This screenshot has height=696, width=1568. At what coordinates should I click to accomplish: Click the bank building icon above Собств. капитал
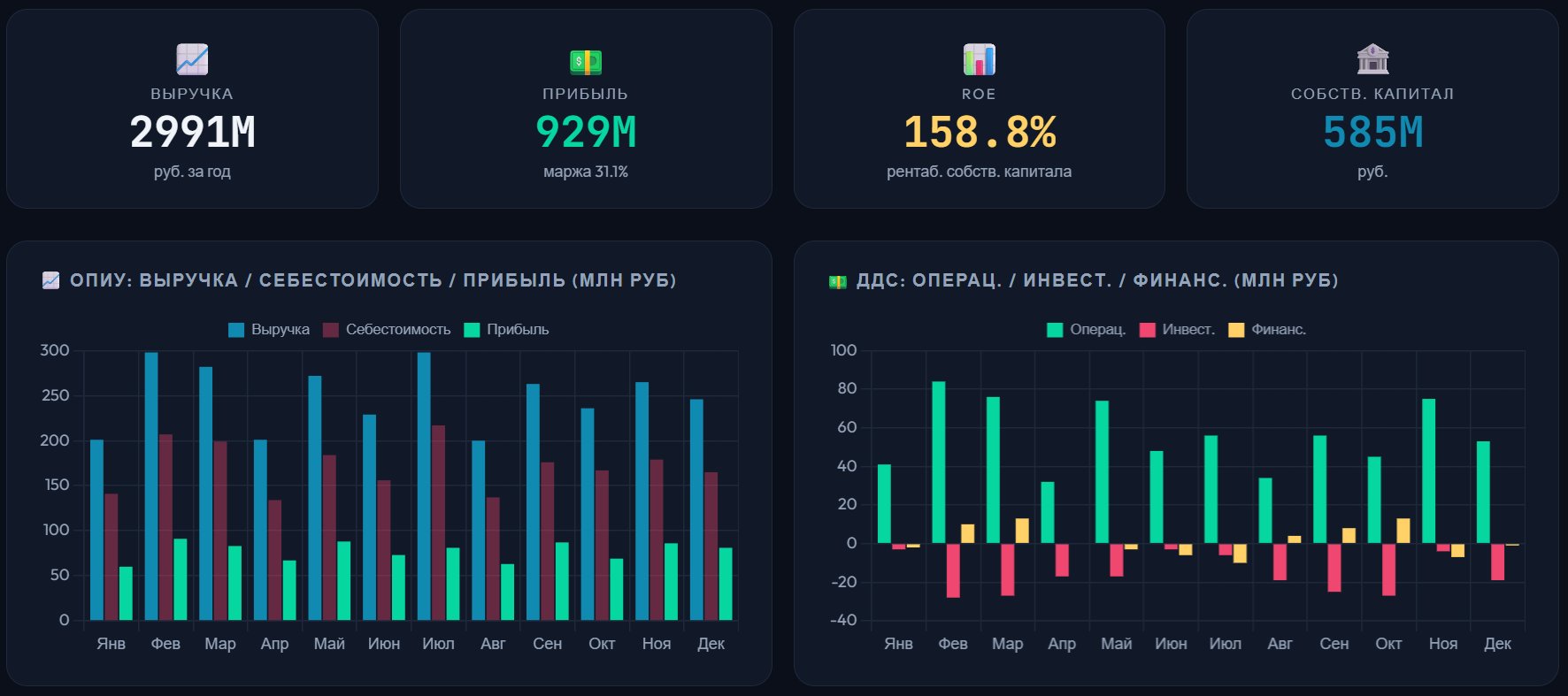(1372, 59)
